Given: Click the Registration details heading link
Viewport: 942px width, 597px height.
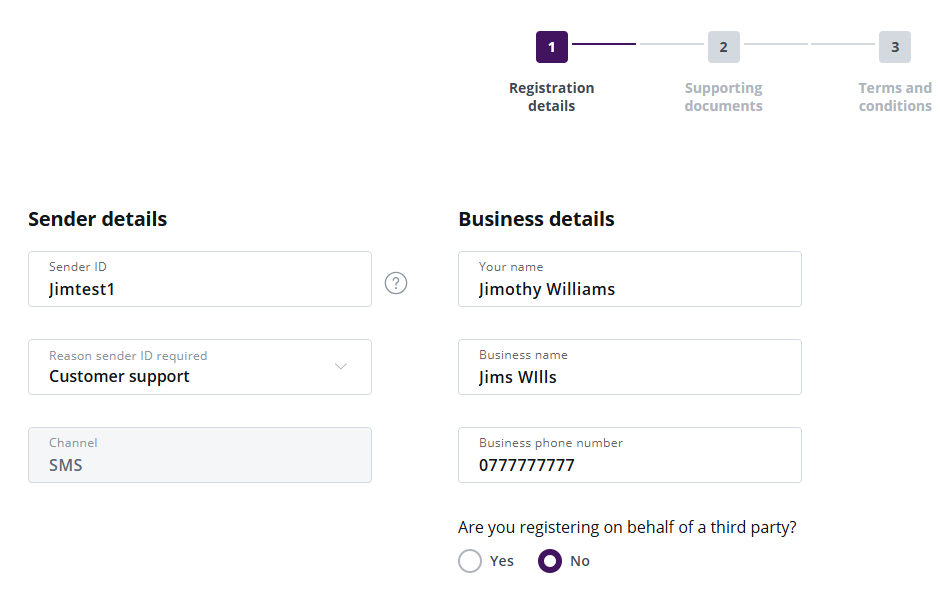Looking at the screenshot, I should 551,96.
